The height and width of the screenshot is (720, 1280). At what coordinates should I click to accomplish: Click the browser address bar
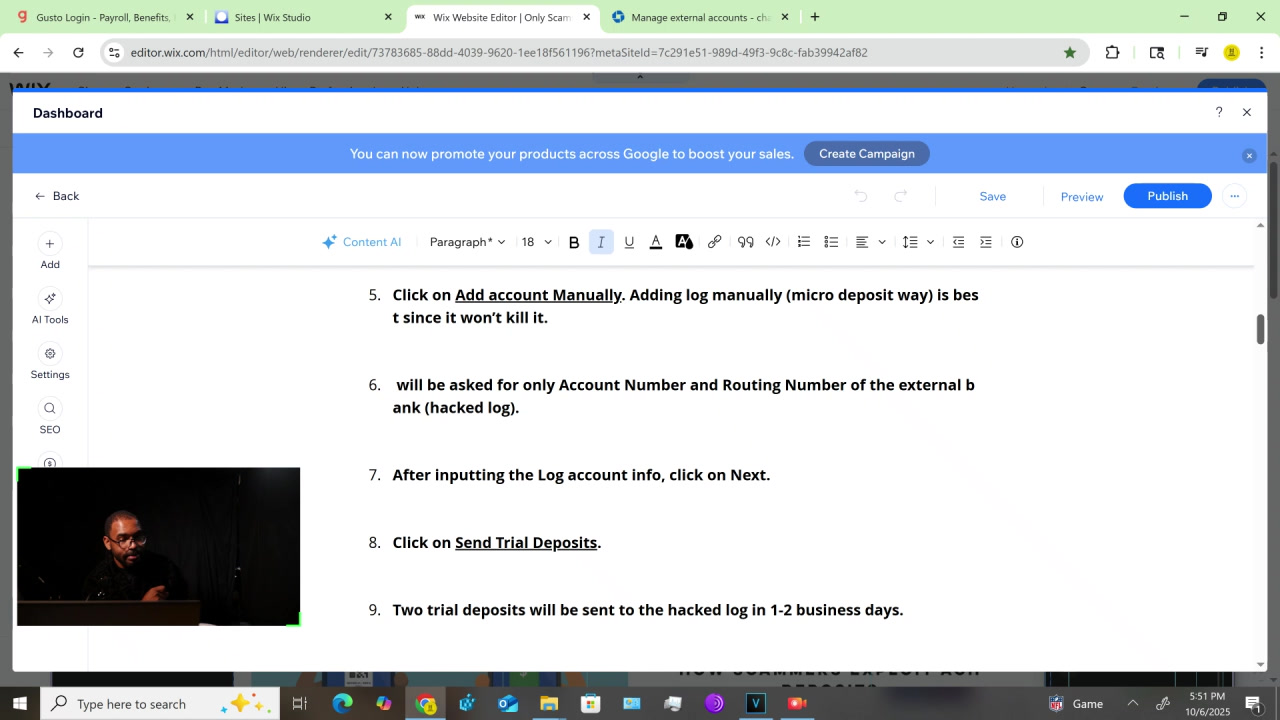point(594,52)
